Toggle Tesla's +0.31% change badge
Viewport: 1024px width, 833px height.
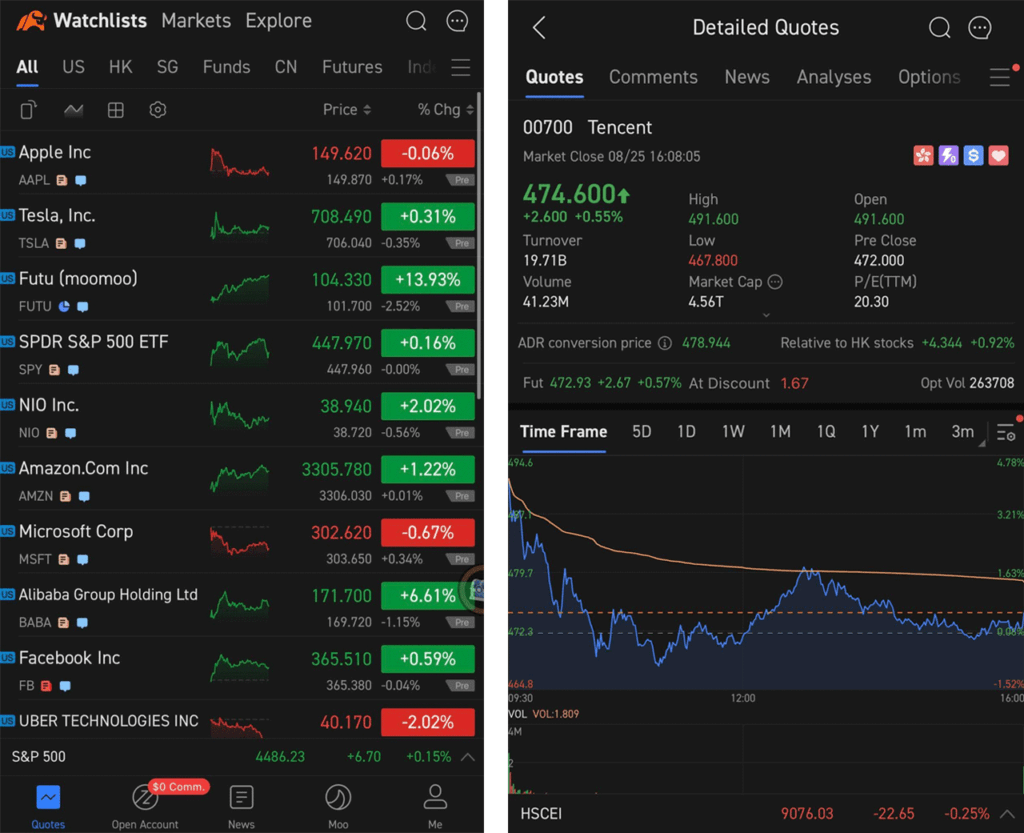428,217
